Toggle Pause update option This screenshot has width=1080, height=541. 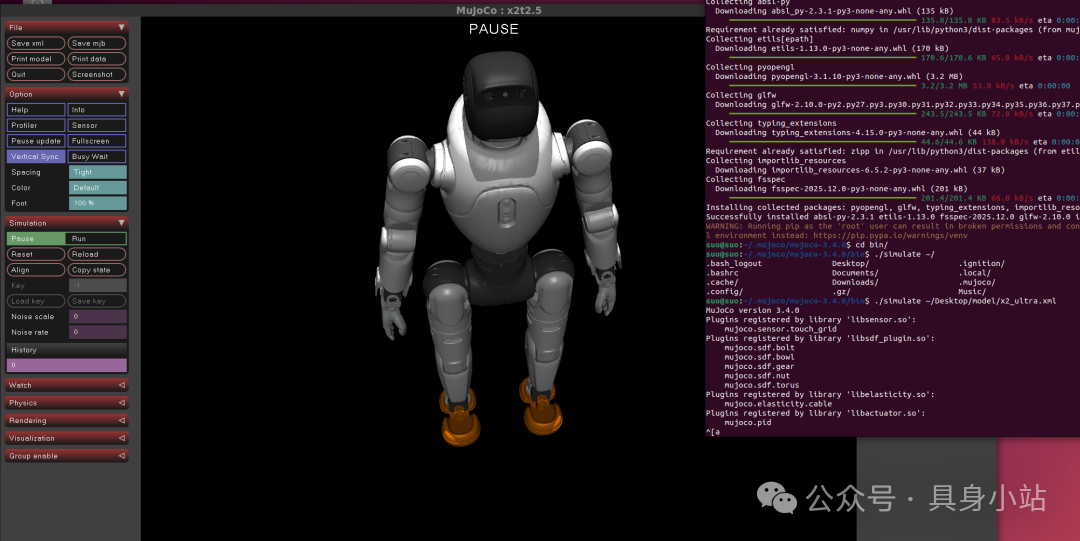tap(36, 141)
